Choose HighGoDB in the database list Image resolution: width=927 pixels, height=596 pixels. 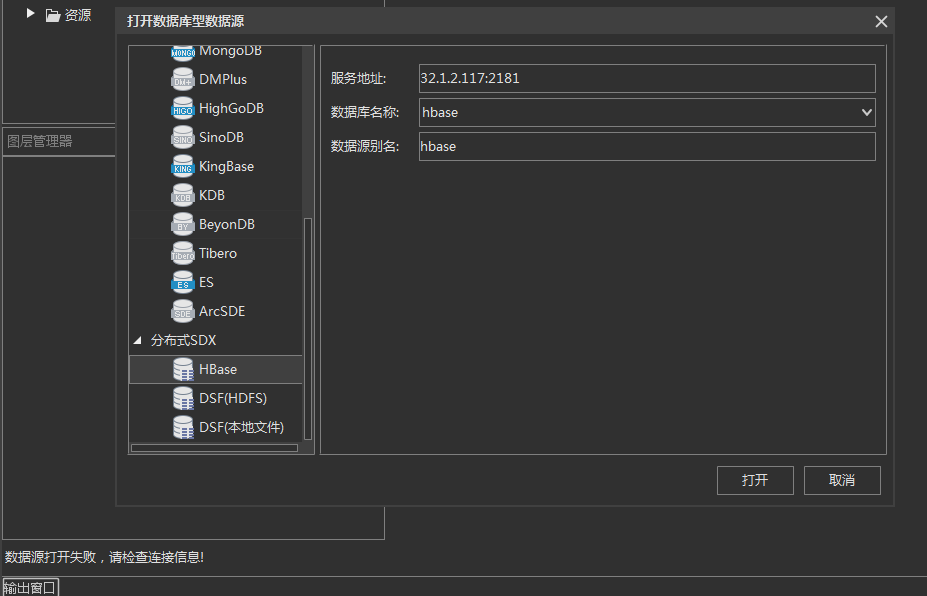point(231,108)
